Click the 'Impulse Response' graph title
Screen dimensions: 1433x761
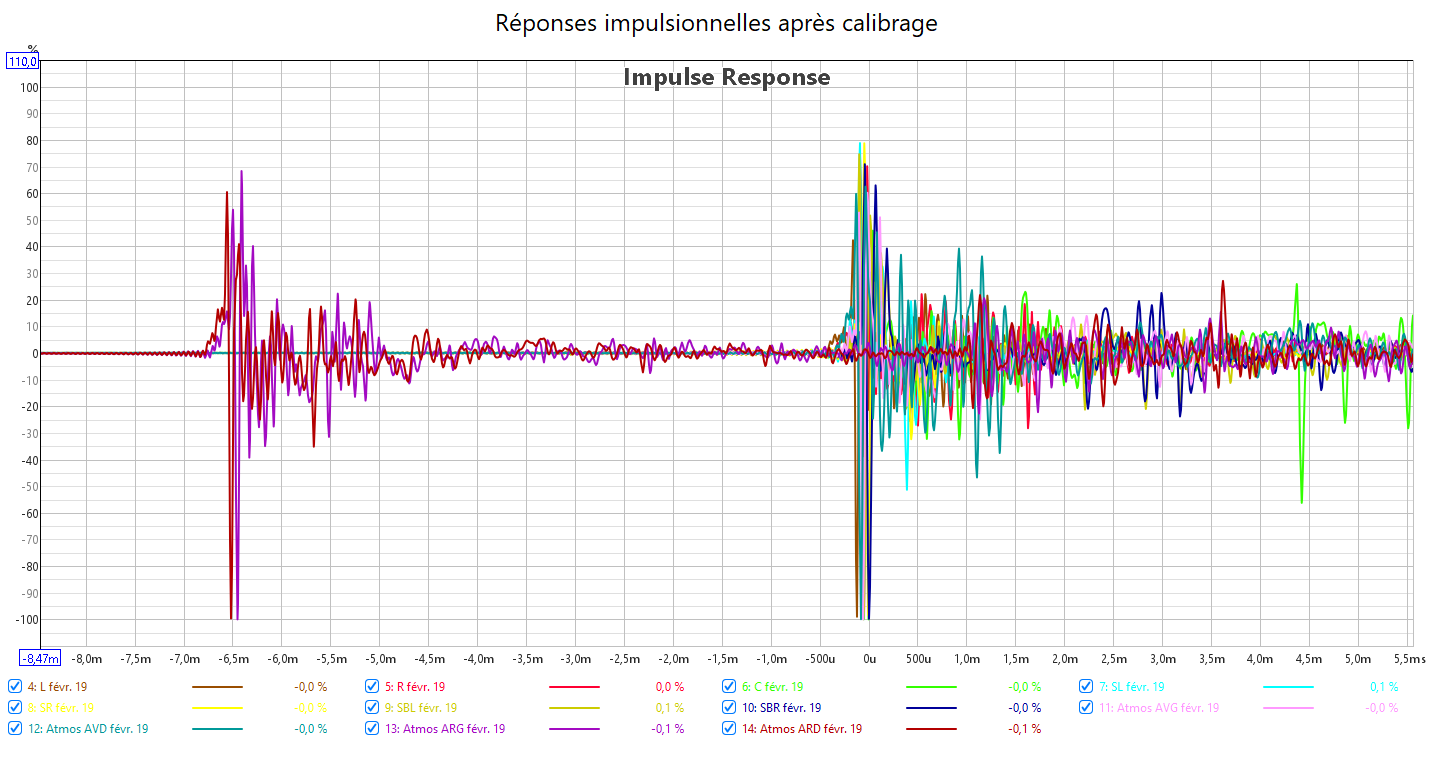pyautogui.click(x=726, y=77)
